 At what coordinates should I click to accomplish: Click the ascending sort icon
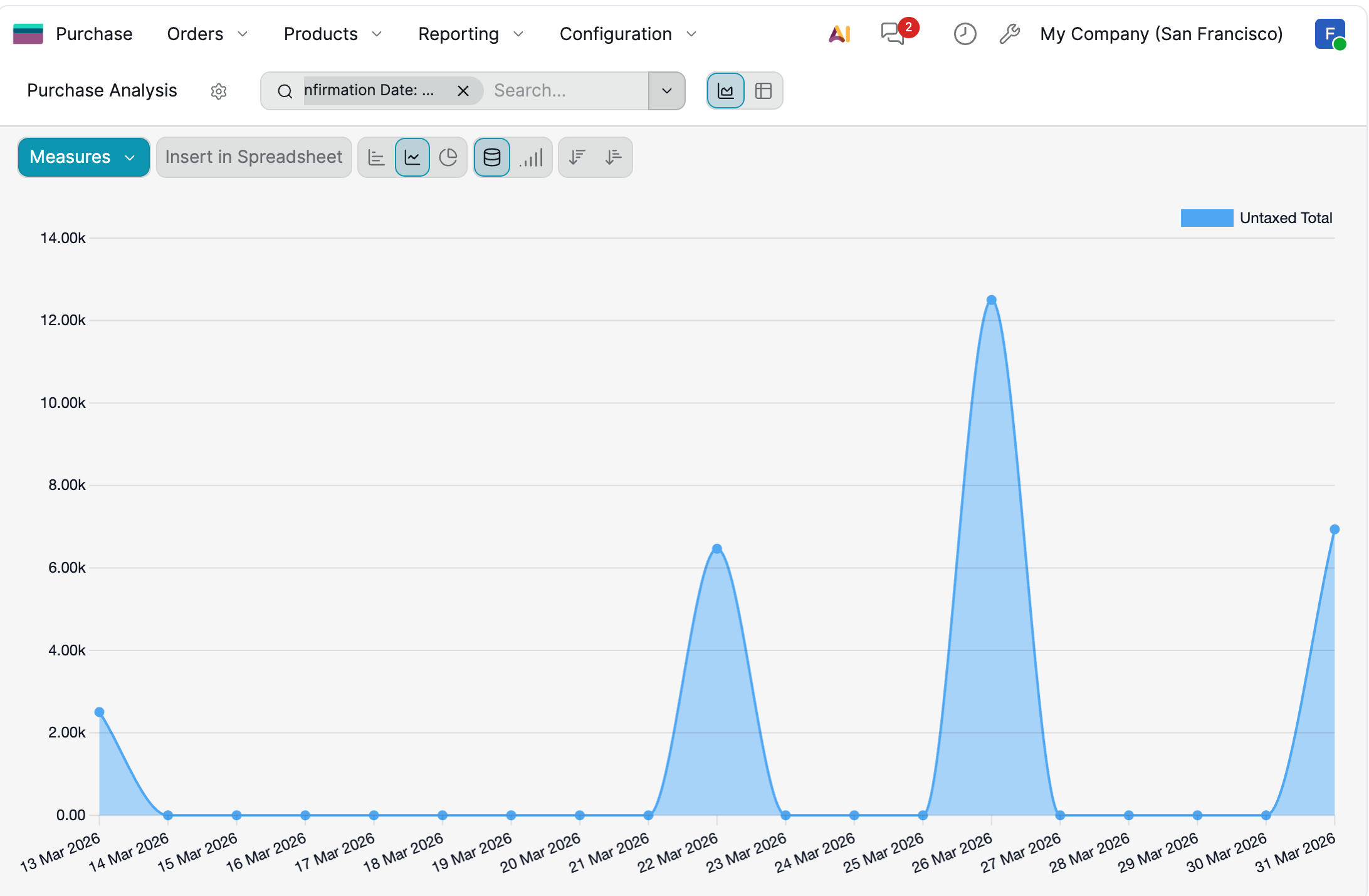click(x=613, y=157)
